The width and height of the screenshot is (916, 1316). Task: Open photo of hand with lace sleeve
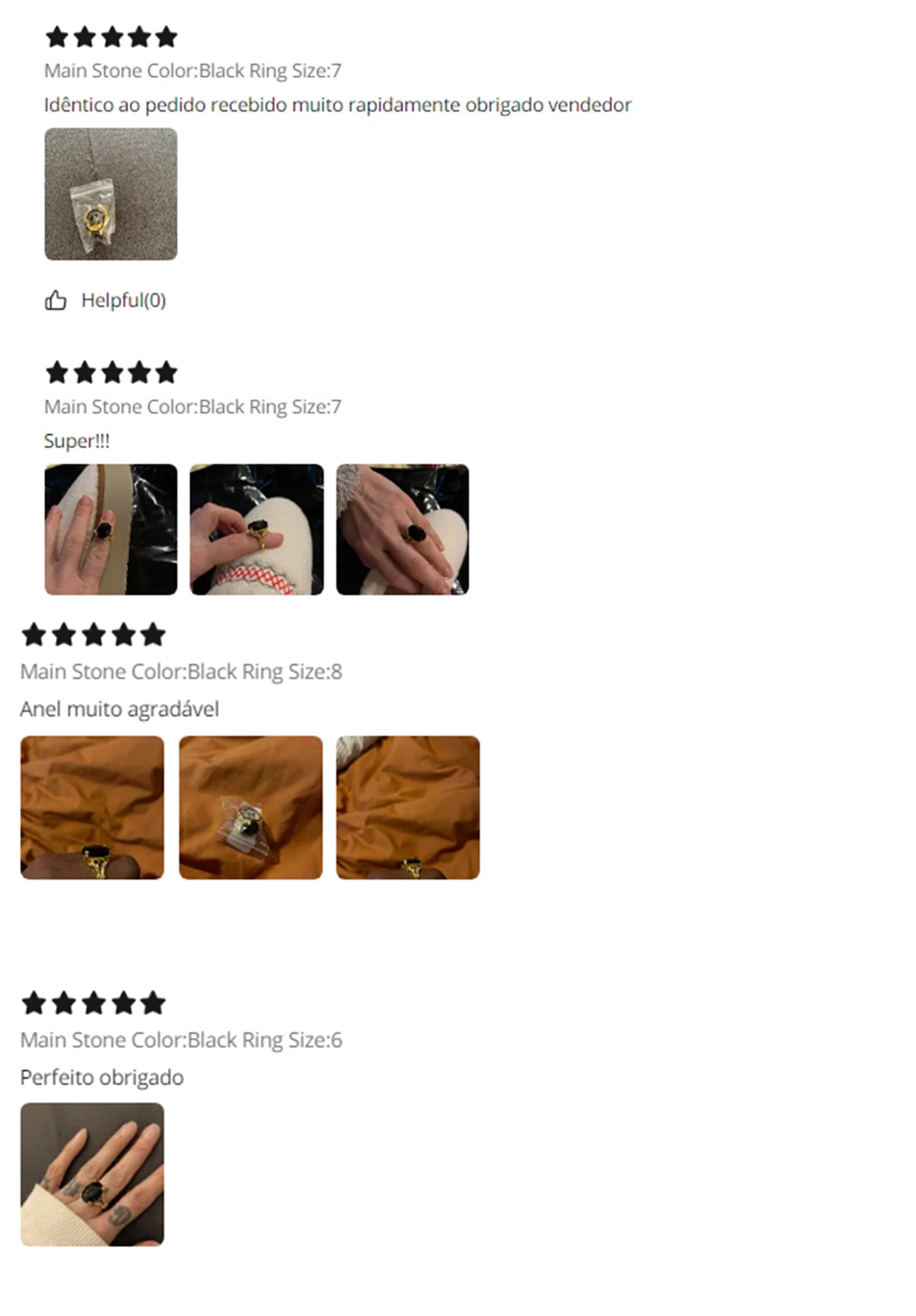click(402, 529)
